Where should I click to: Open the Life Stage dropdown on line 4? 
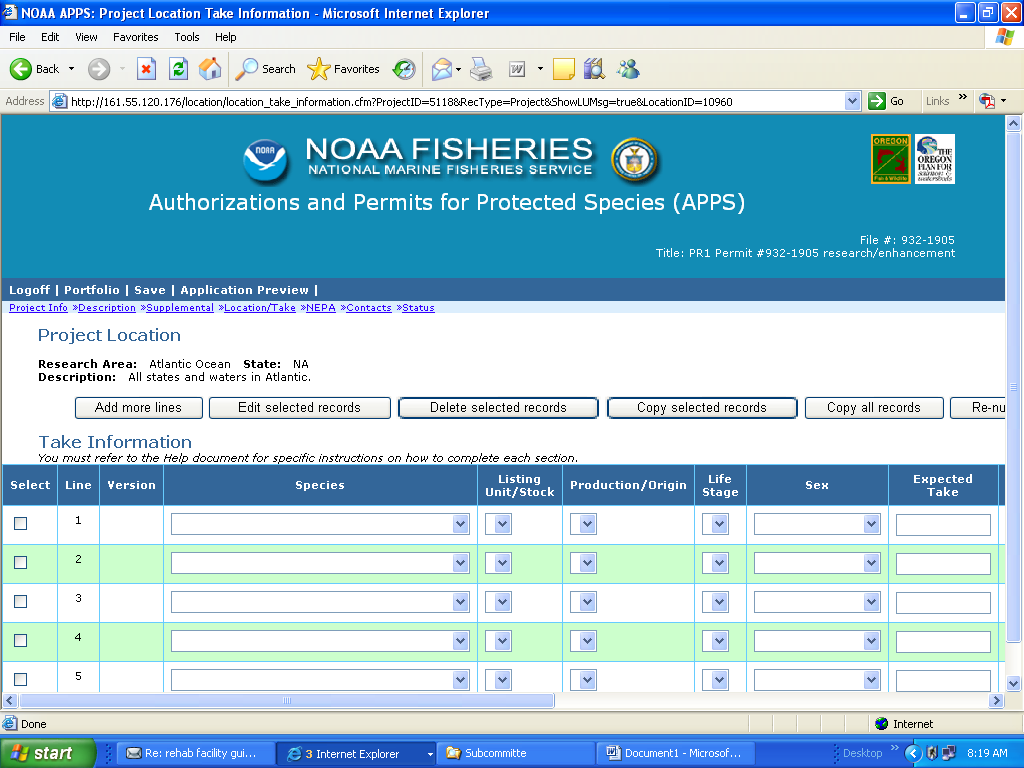tap(720, 642)
